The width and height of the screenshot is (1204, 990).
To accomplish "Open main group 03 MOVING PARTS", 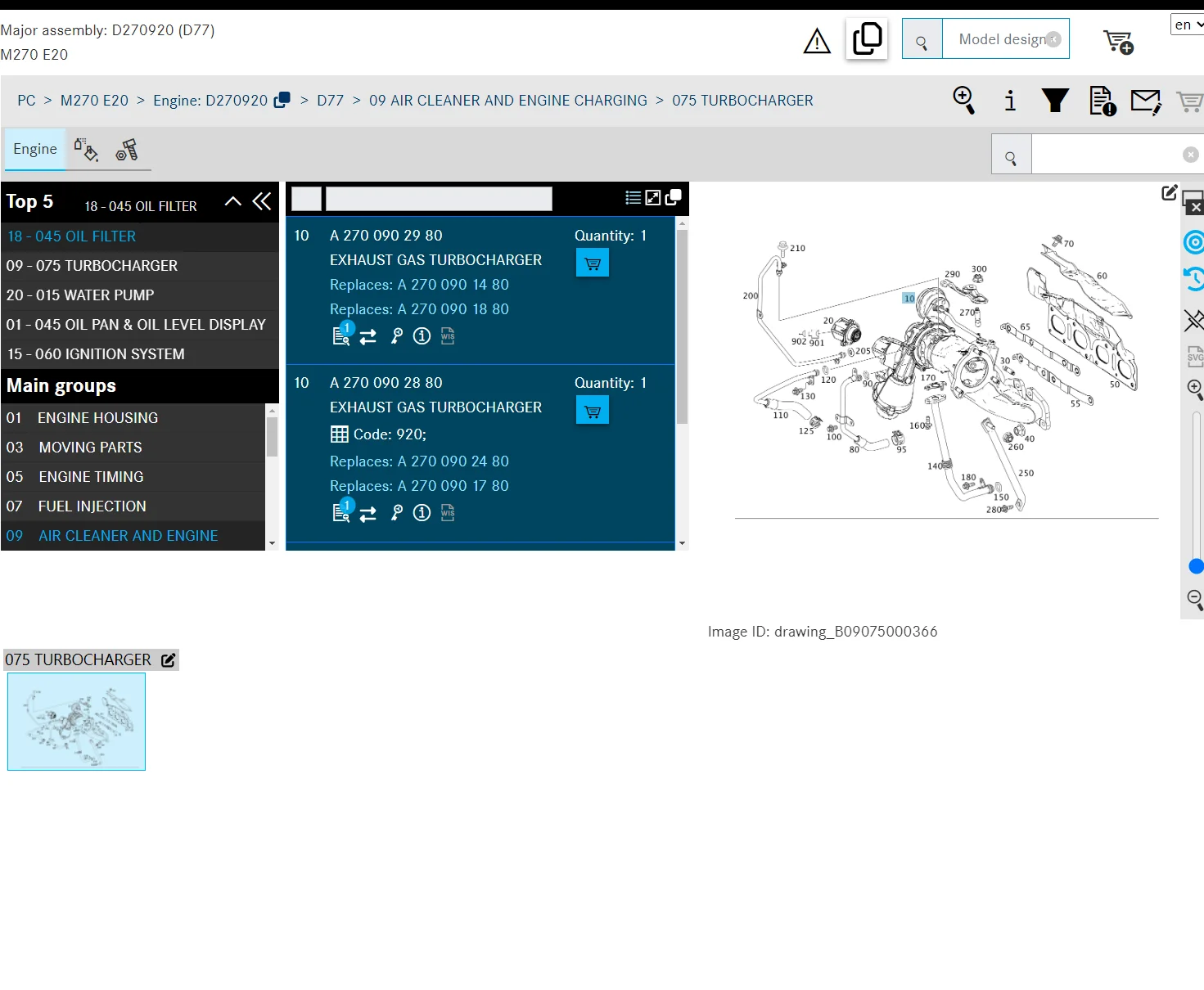I will [x=133, y=448].
